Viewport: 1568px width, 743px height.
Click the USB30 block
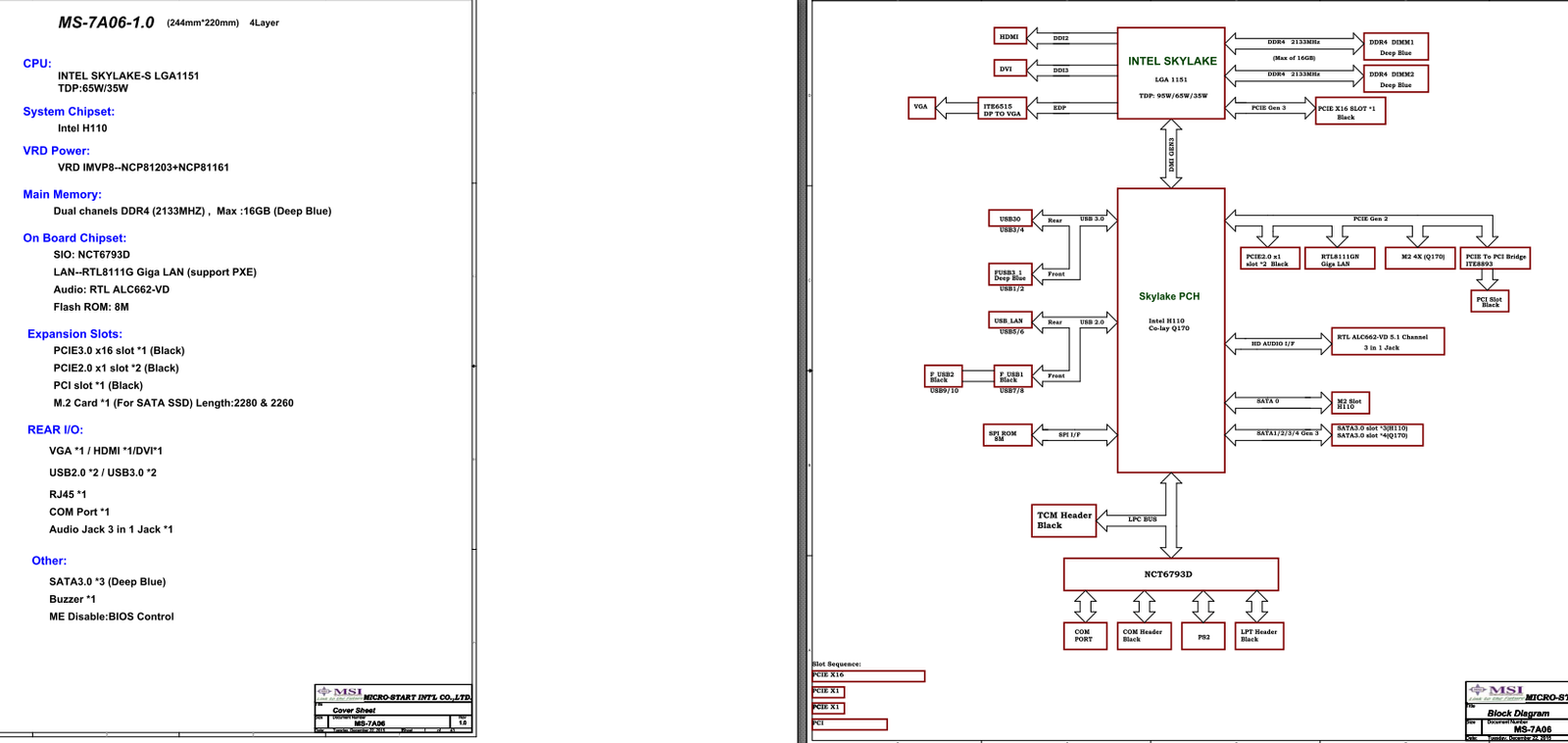[x=1010, y=219]
